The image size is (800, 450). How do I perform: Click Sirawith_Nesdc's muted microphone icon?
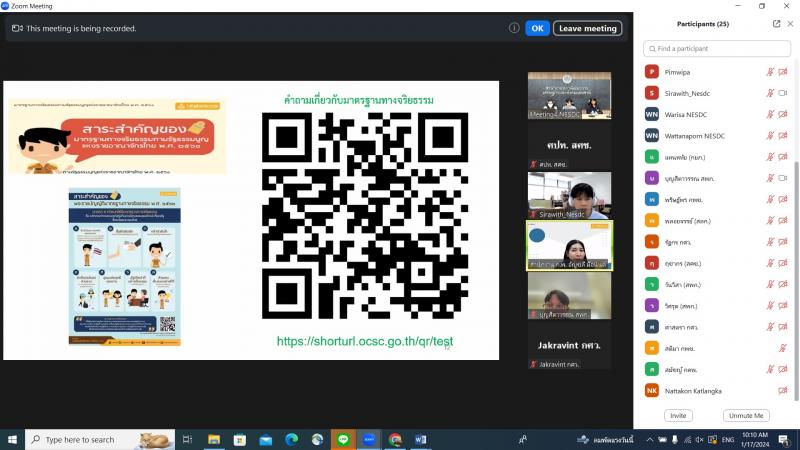click(770, 93)
